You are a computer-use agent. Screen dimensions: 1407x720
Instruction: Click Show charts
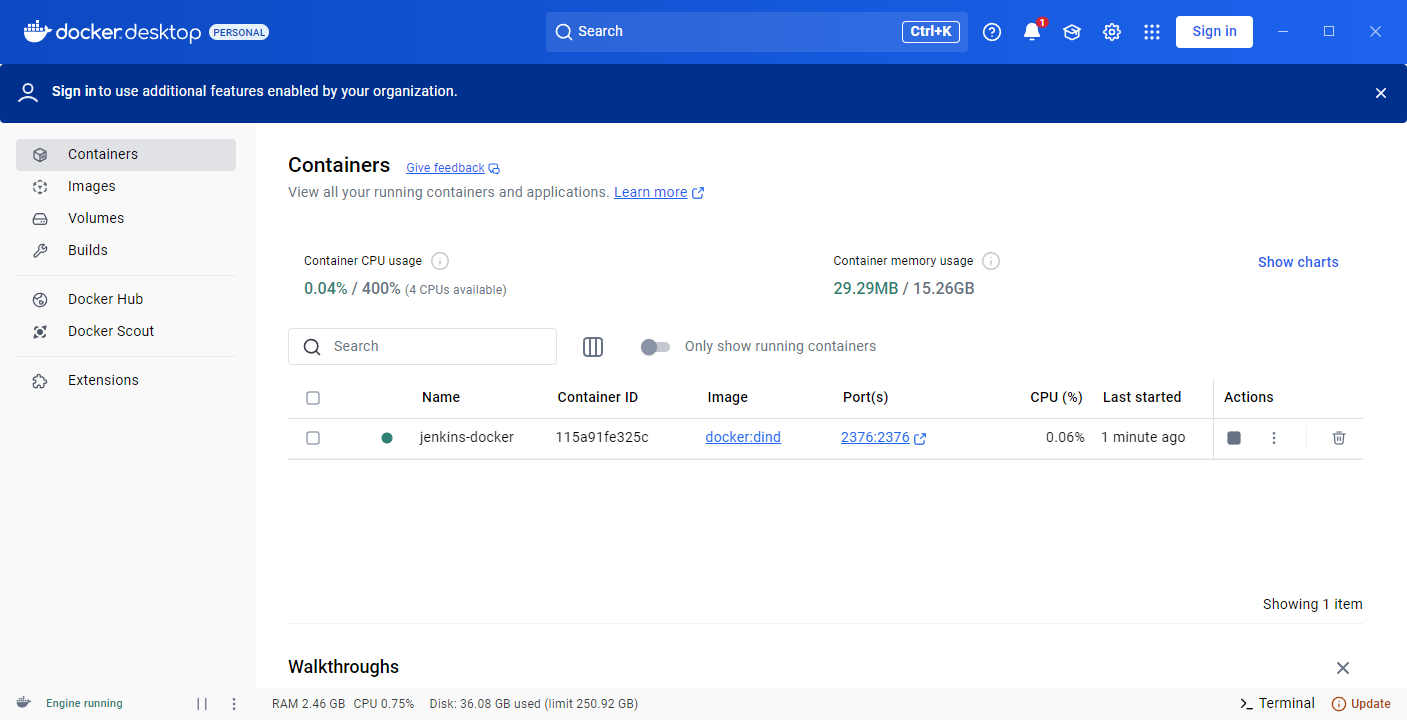[x=1298, y=262]
